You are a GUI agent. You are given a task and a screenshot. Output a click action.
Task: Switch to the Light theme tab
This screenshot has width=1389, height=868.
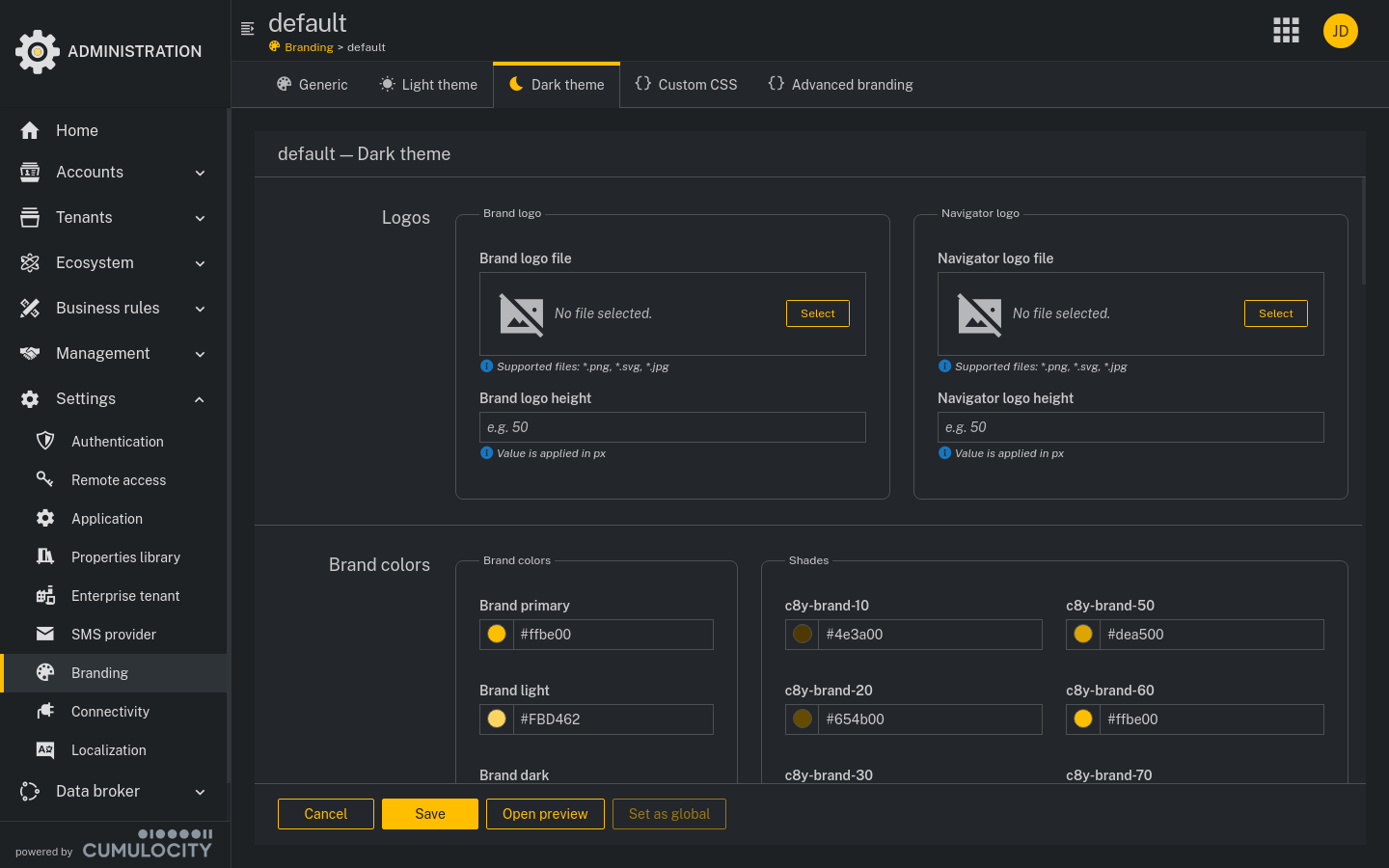point(427,85)
